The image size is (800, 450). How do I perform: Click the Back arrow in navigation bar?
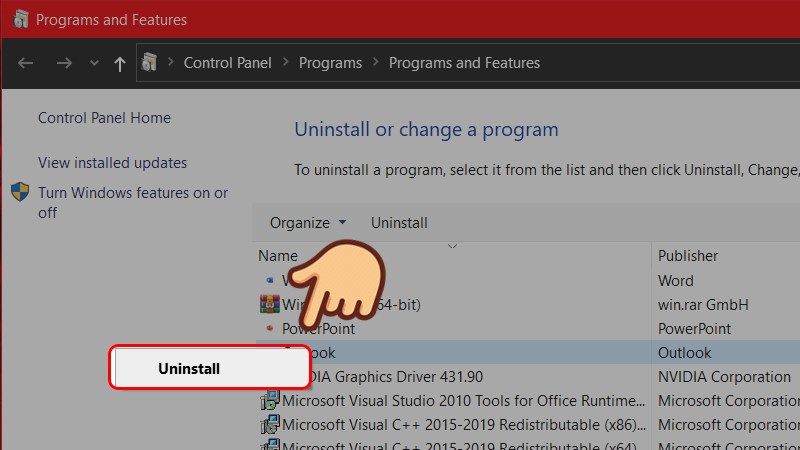[26, 63]
